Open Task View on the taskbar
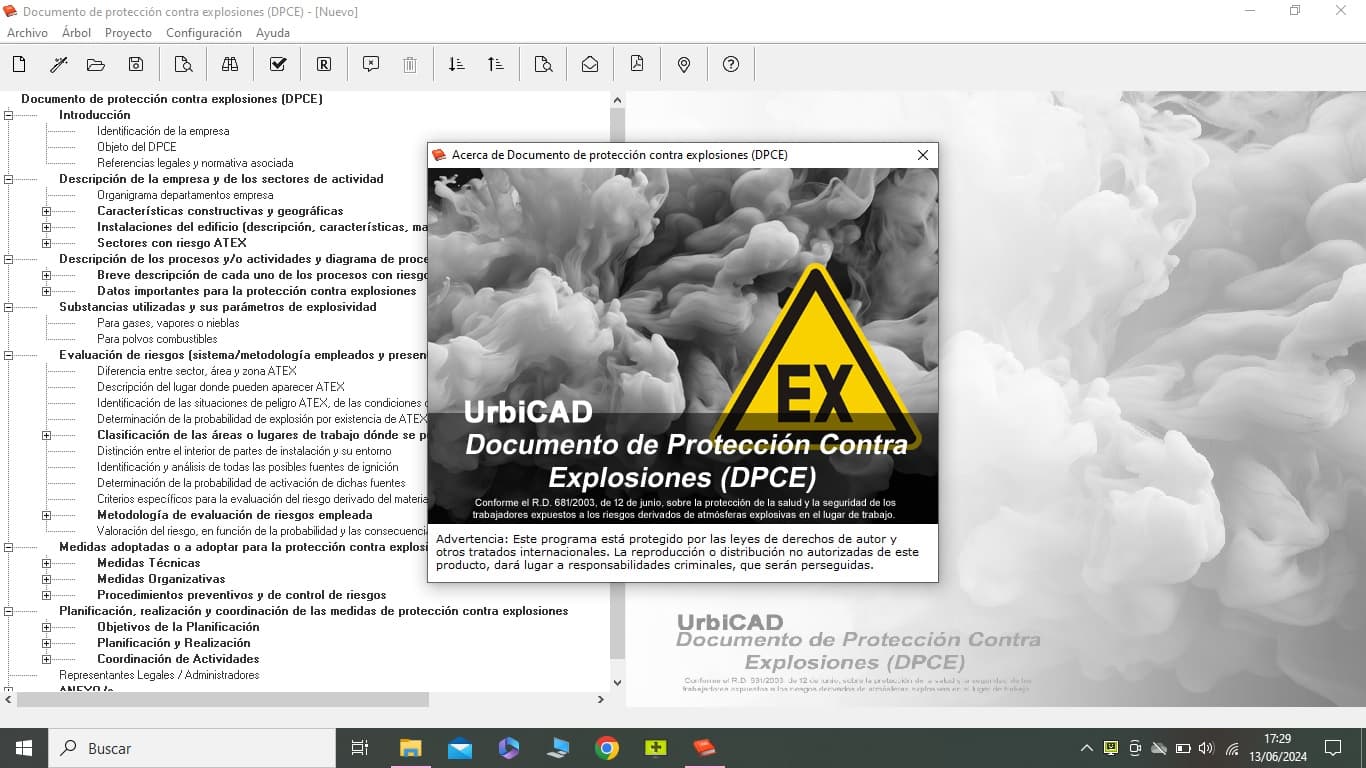The height and width of the screenshot is (768, 1366). click(x=360, y=748)
